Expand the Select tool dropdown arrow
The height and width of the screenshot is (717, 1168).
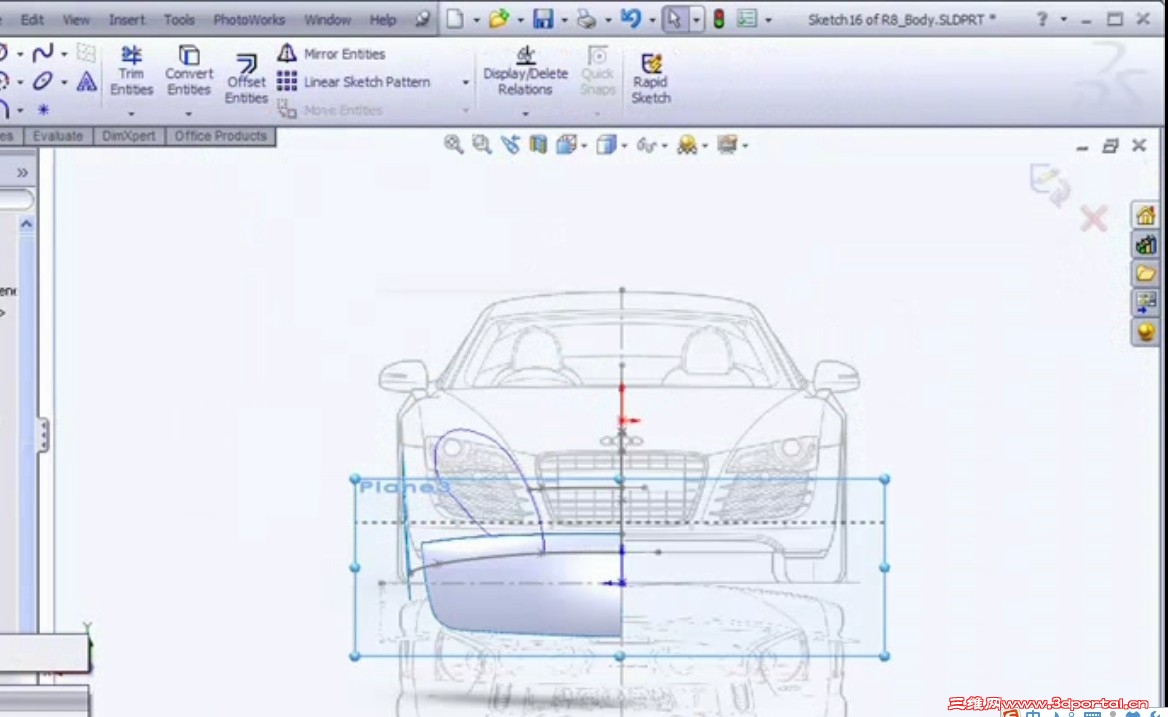(696, 20)
